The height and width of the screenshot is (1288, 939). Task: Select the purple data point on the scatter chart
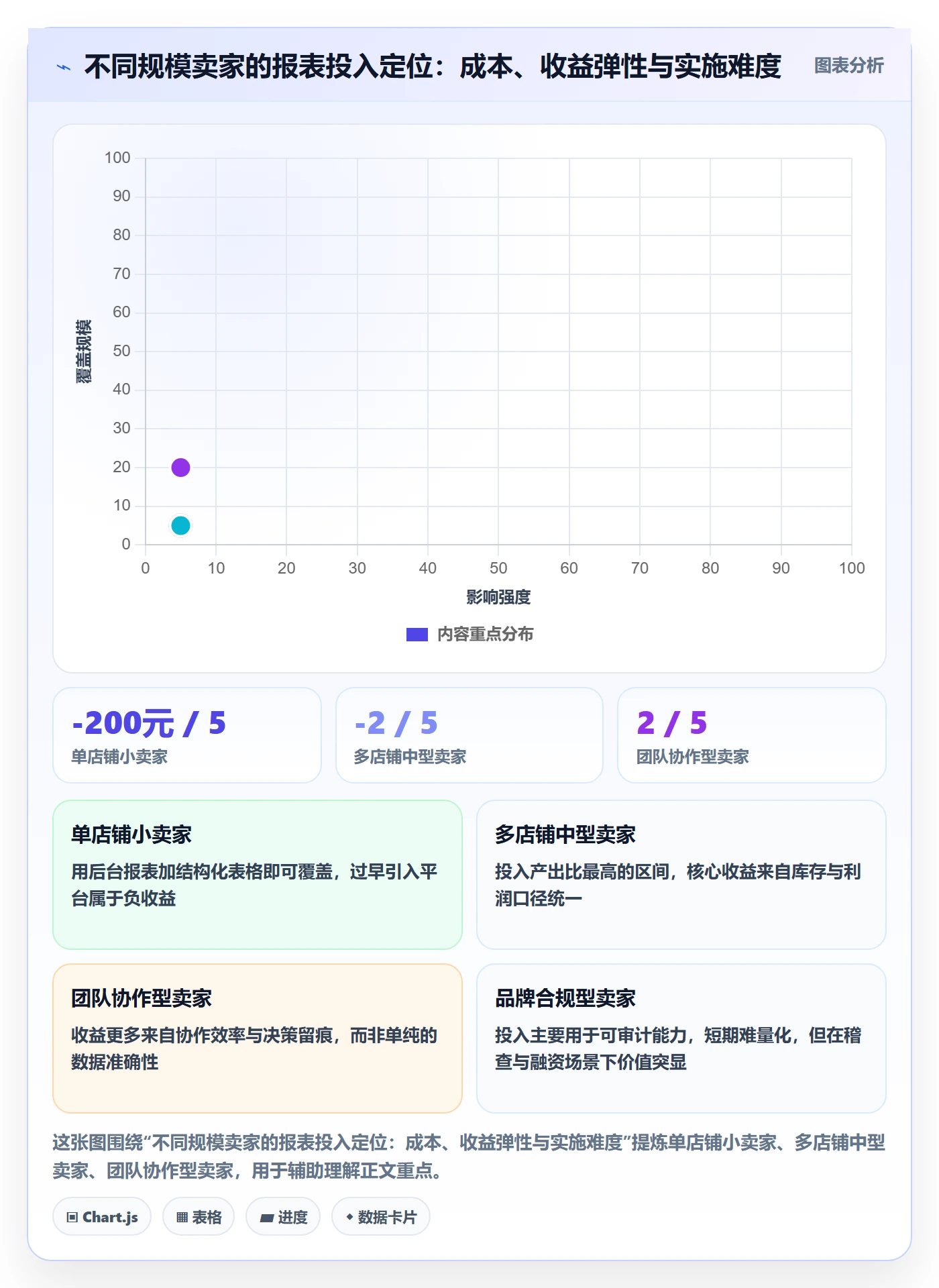tap(180, 468)
